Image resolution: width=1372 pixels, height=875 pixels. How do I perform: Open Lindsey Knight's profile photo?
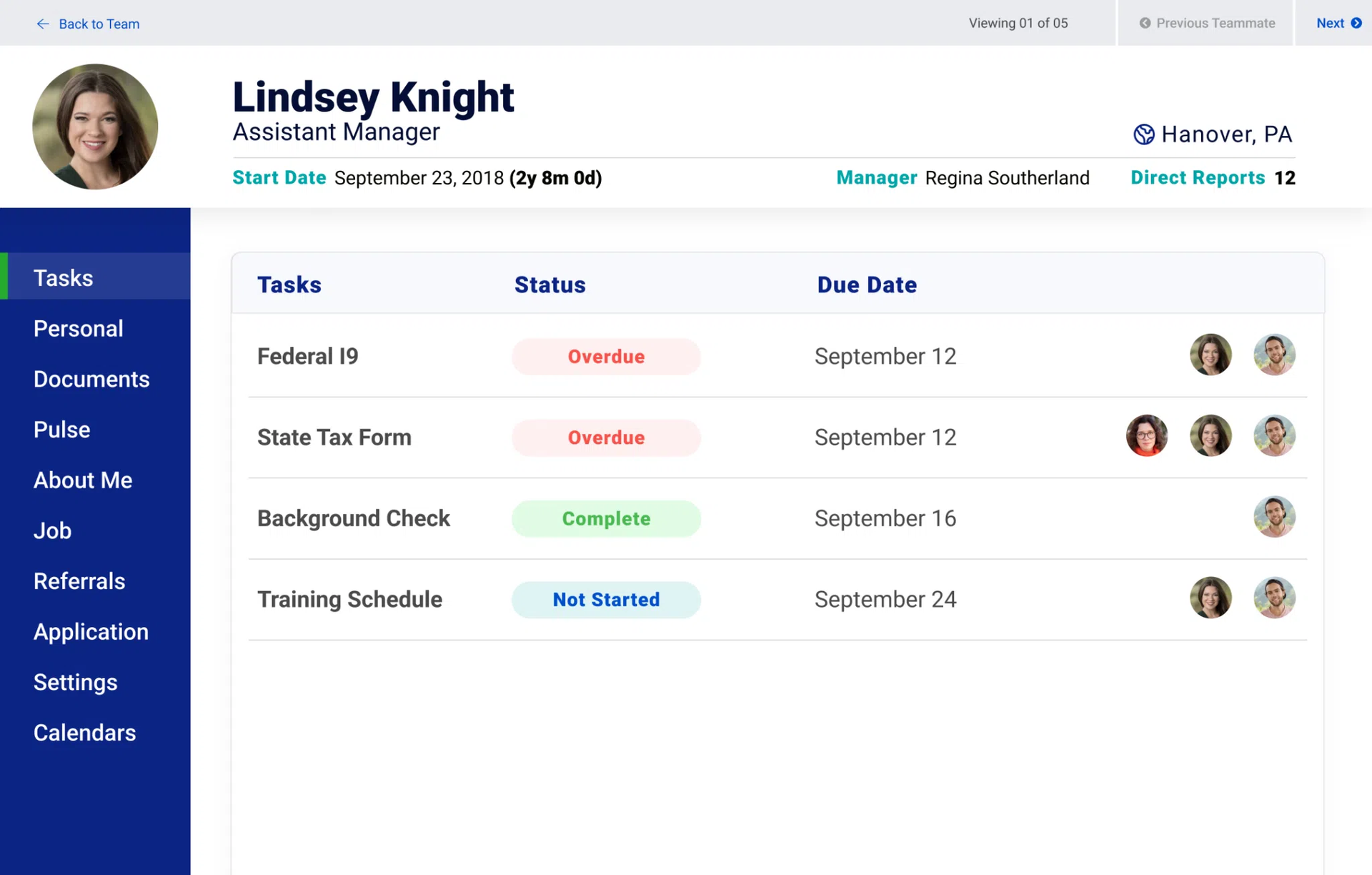click(95, 127)
